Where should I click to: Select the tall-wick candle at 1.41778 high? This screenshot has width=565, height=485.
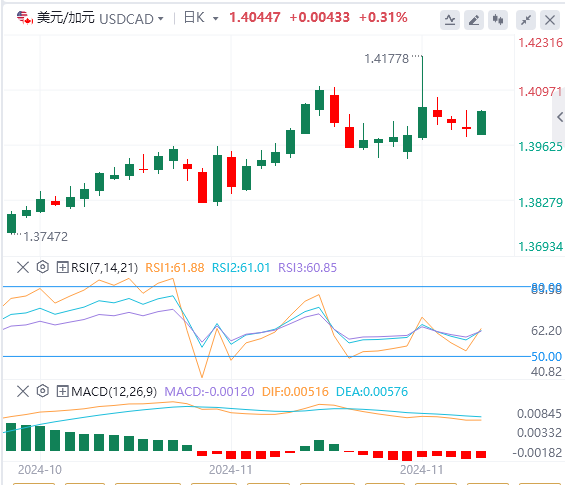422,97
